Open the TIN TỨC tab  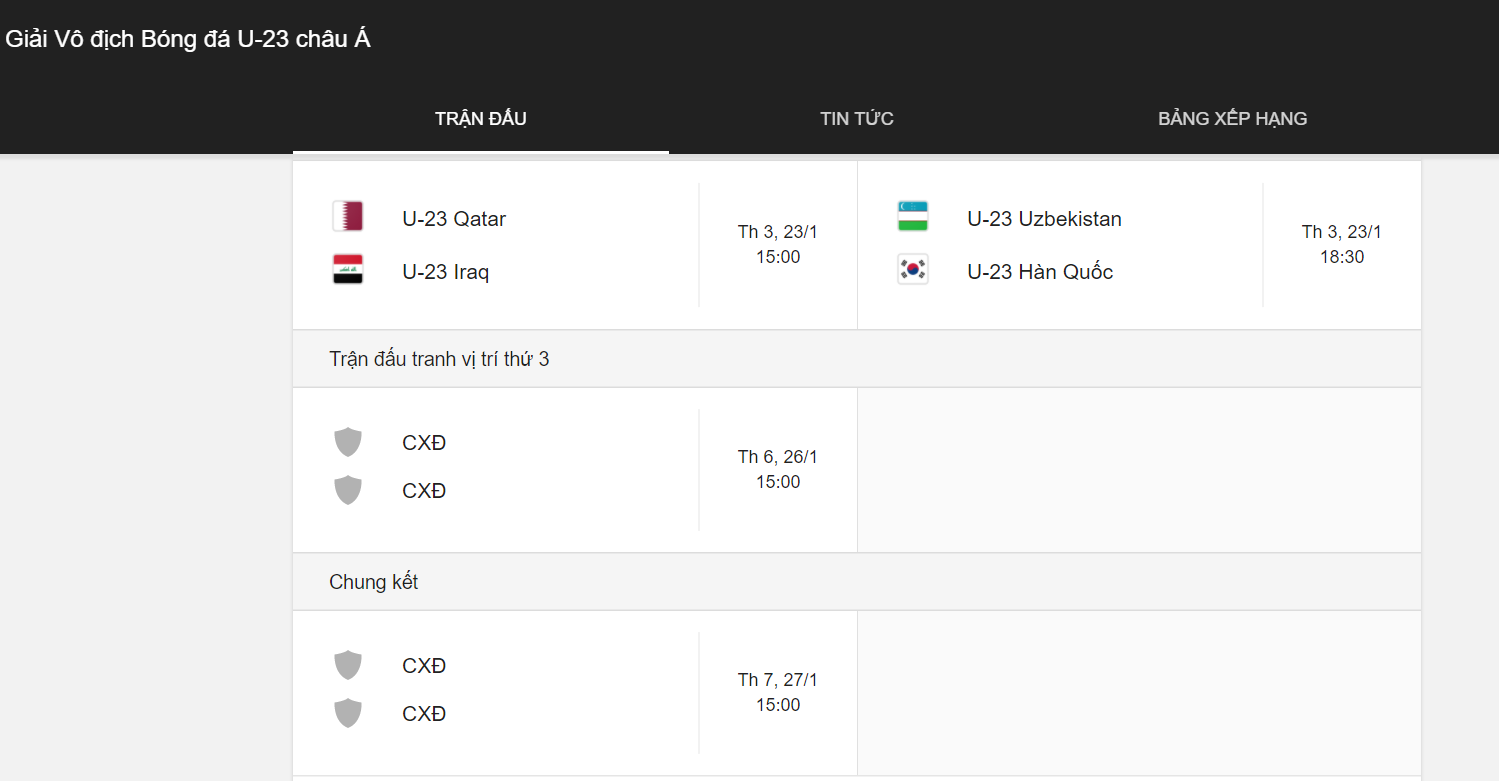pos(857,119)
